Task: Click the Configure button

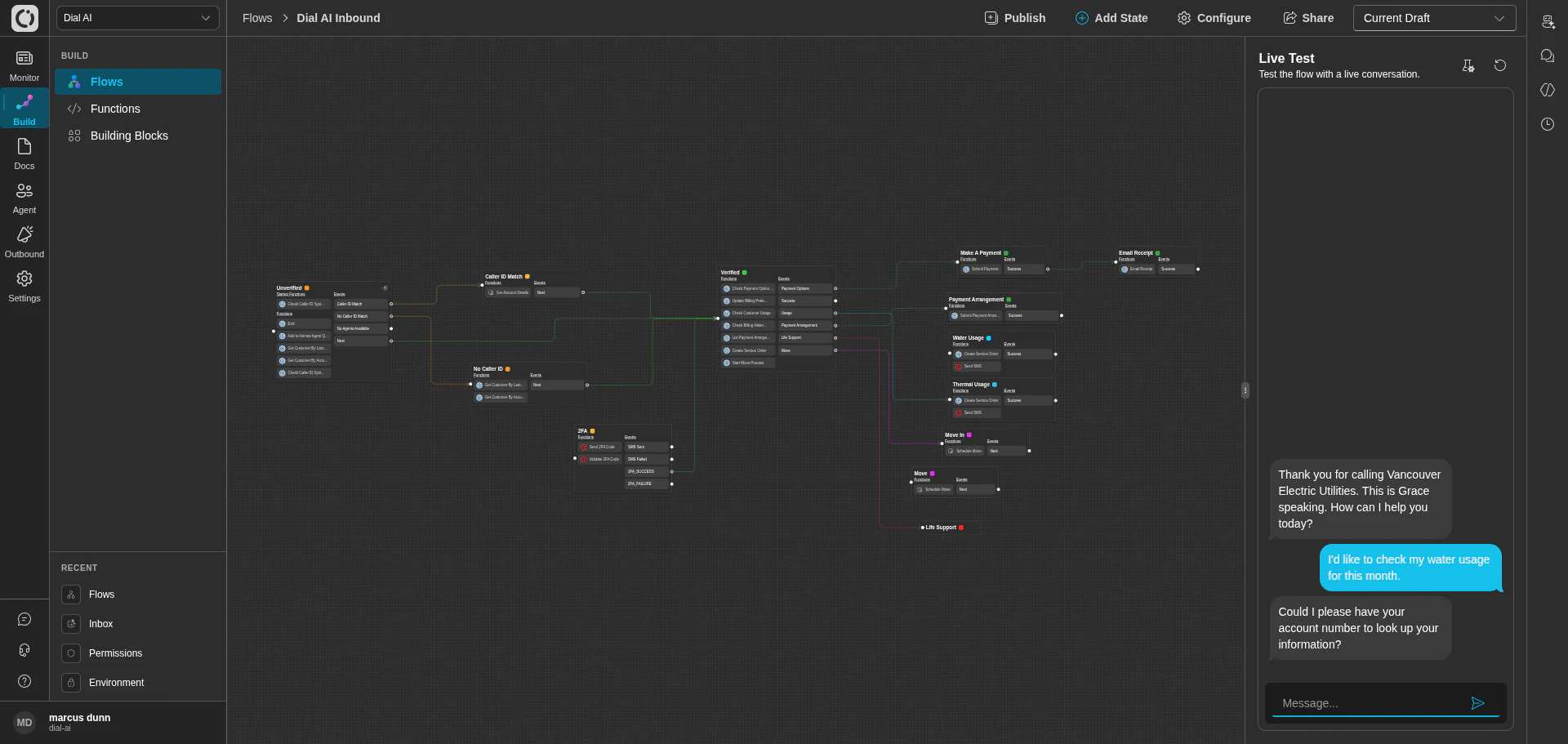Action: (x=1214, y=18)
